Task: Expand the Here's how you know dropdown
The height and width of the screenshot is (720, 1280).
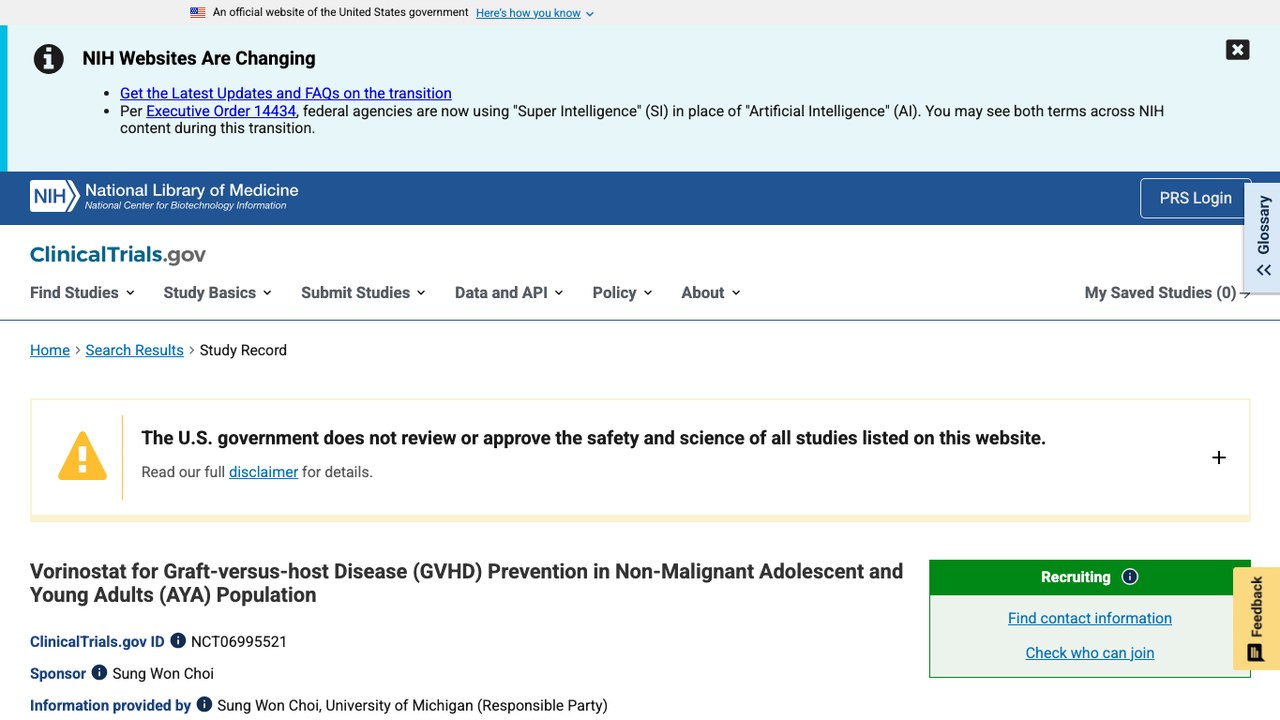Action: [535, 13]
